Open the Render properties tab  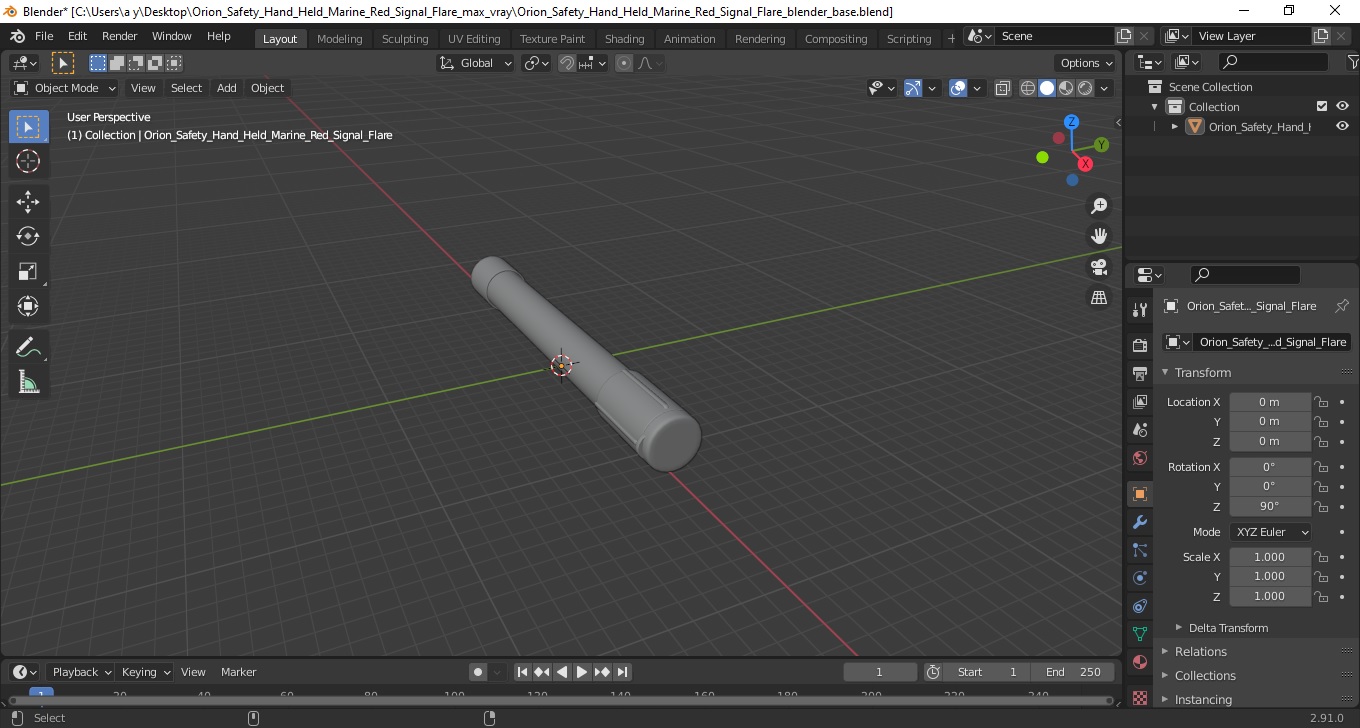1140,345
